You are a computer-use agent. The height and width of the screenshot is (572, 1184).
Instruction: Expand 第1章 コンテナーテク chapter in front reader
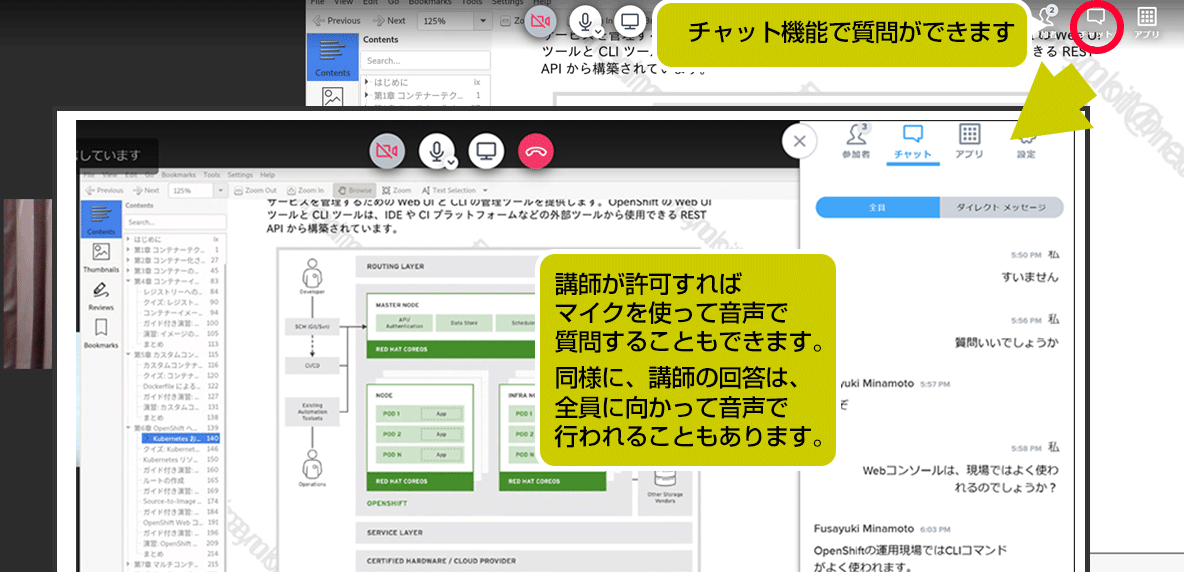(x=129, y=249)
